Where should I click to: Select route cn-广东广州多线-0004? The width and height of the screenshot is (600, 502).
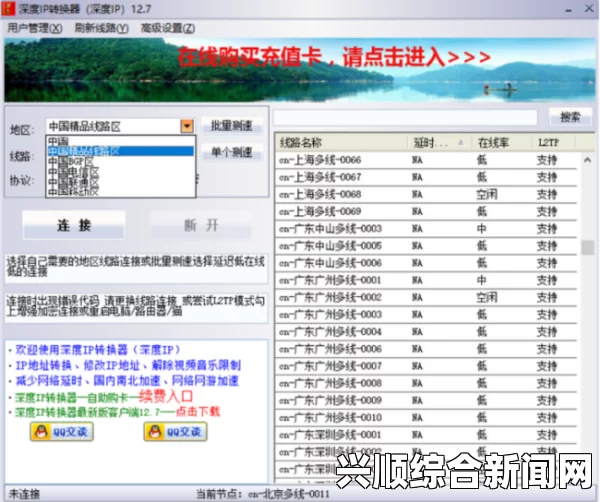(426, 332)
